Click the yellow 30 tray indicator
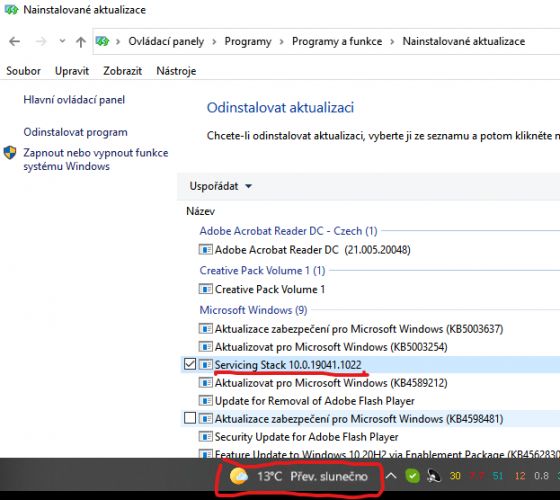The width and height of the screenshot is (560, 500). (455, 476)
